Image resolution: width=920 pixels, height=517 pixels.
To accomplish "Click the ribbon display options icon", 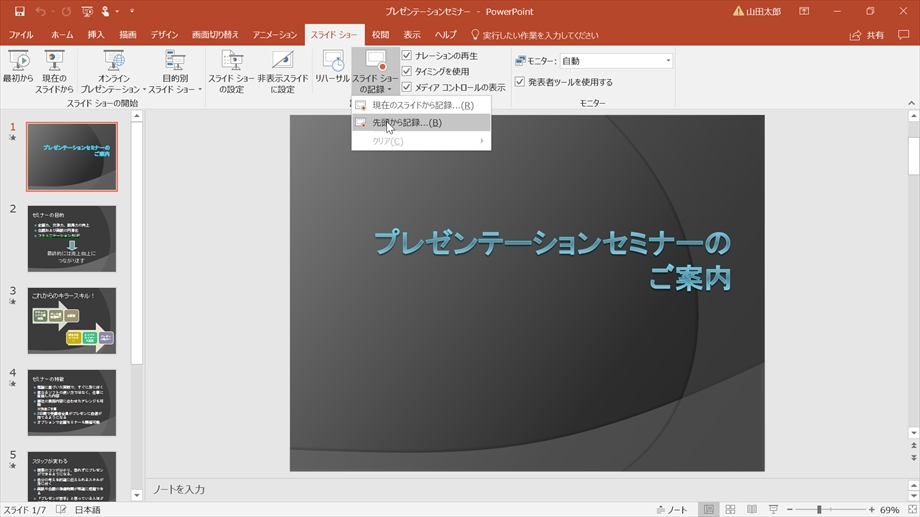I will (804, 11).
